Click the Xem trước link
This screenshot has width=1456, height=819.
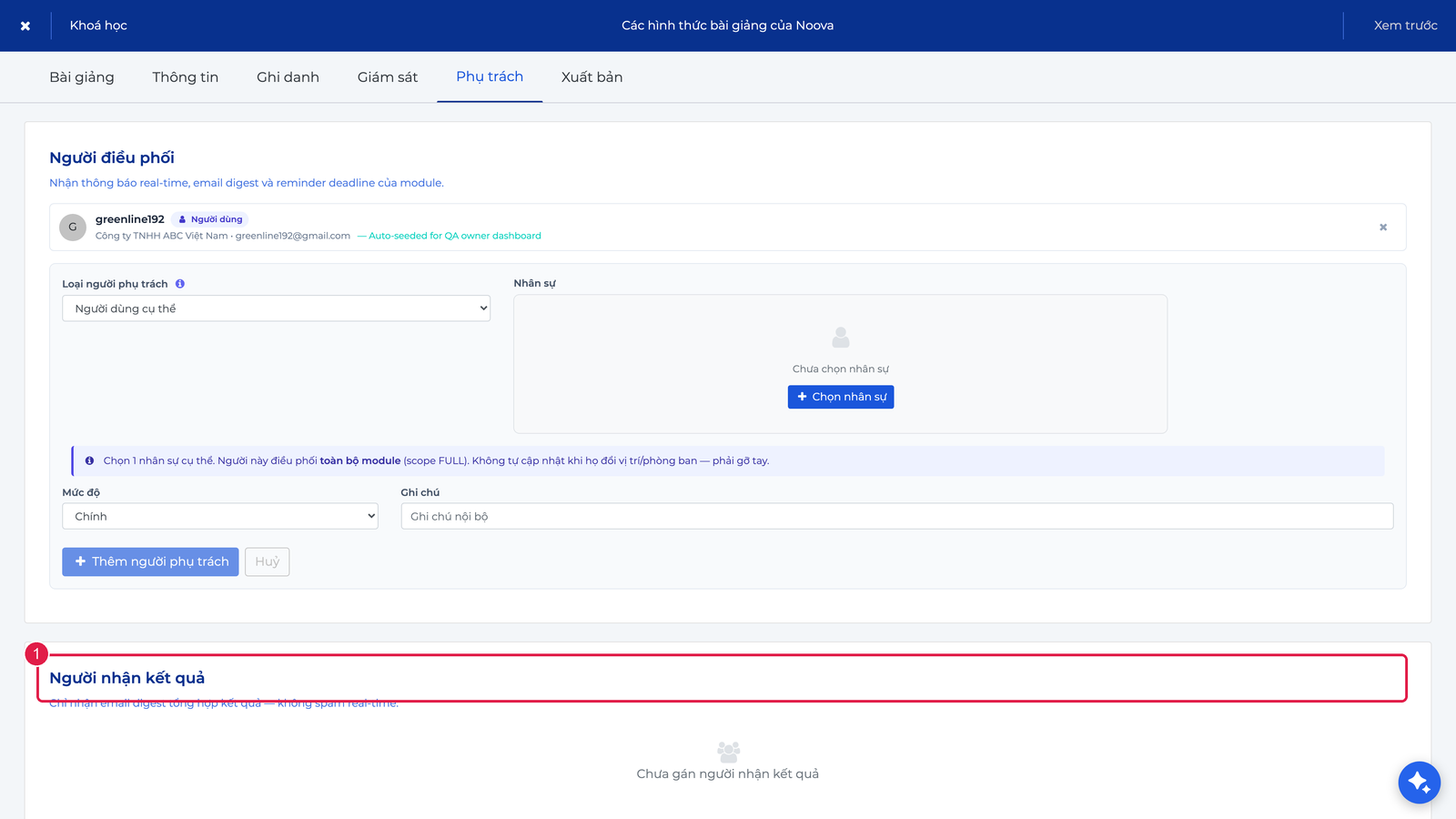point(1406,25)
